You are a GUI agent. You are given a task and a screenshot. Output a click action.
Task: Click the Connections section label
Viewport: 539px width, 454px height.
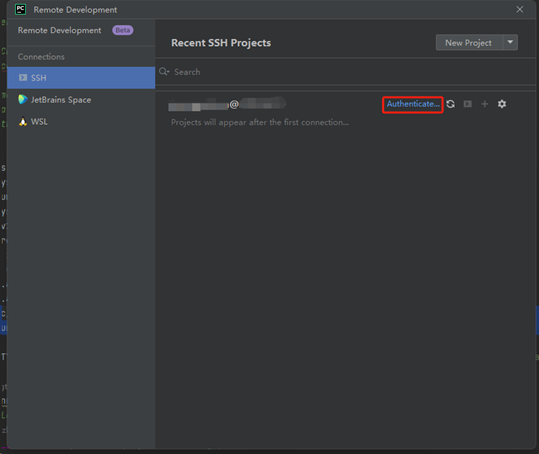pos(41,57)
